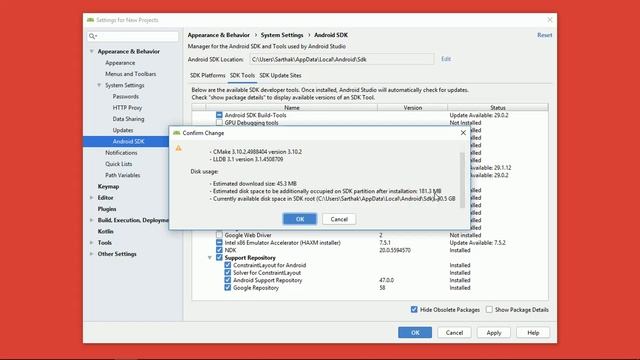Open Quick Lists settings

click(x=119, y=164)
